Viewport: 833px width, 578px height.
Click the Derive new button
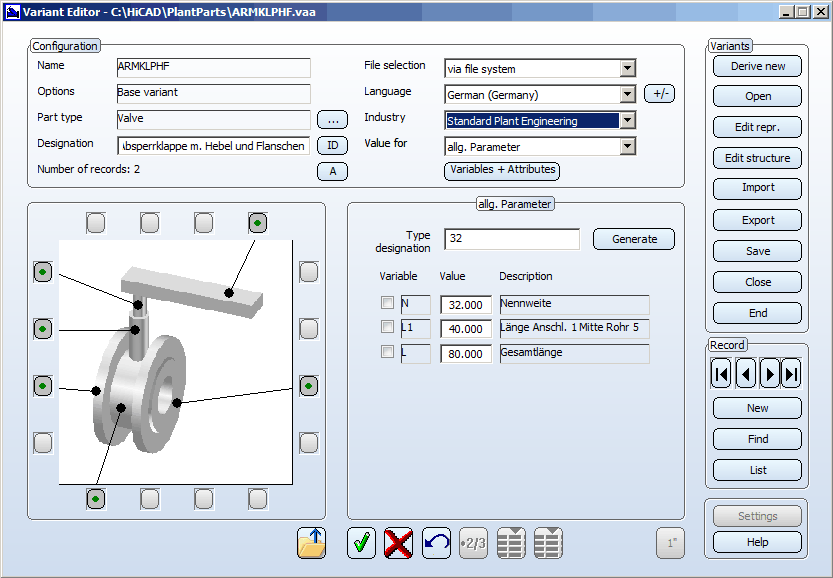[757, 67]
